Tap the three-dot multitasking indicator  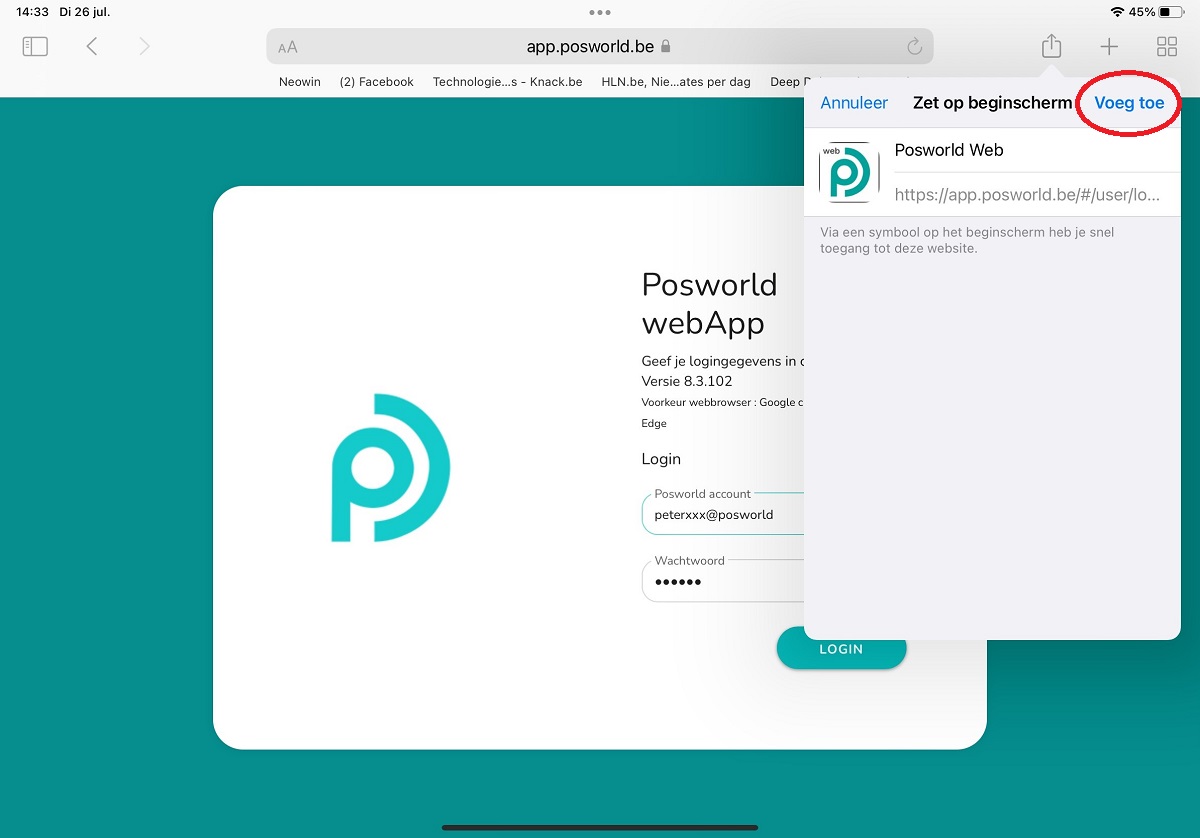(x=600, y=12)
